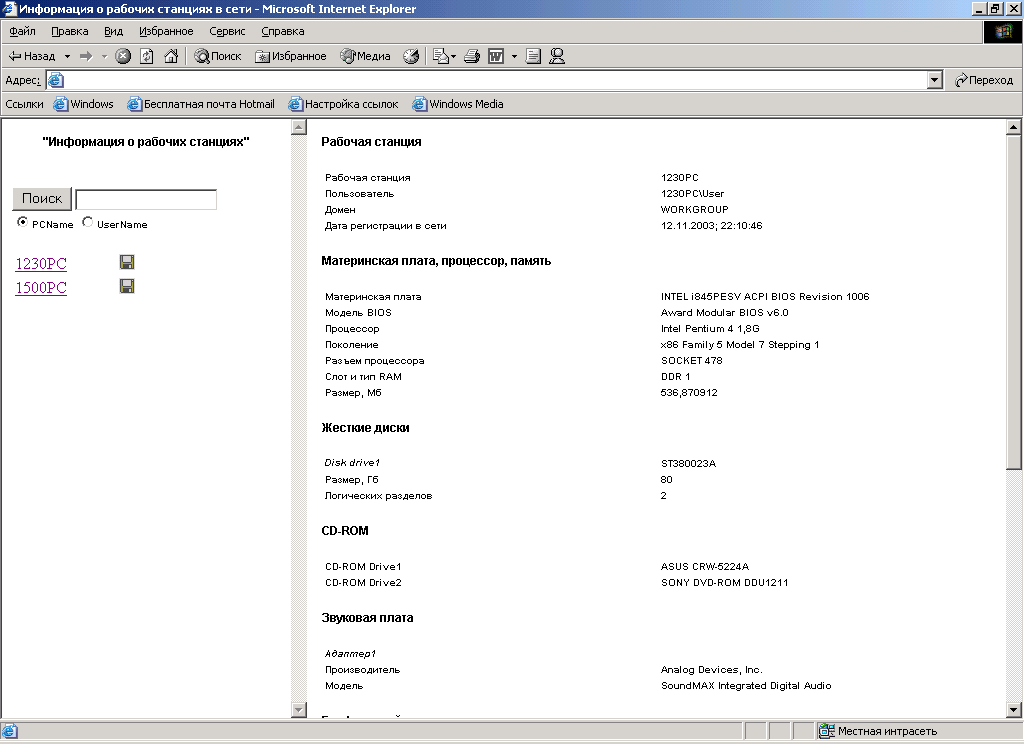Click the Поиск button in left pane
The width and height of the screenshot is (1024, 744).
pos(42,199)
